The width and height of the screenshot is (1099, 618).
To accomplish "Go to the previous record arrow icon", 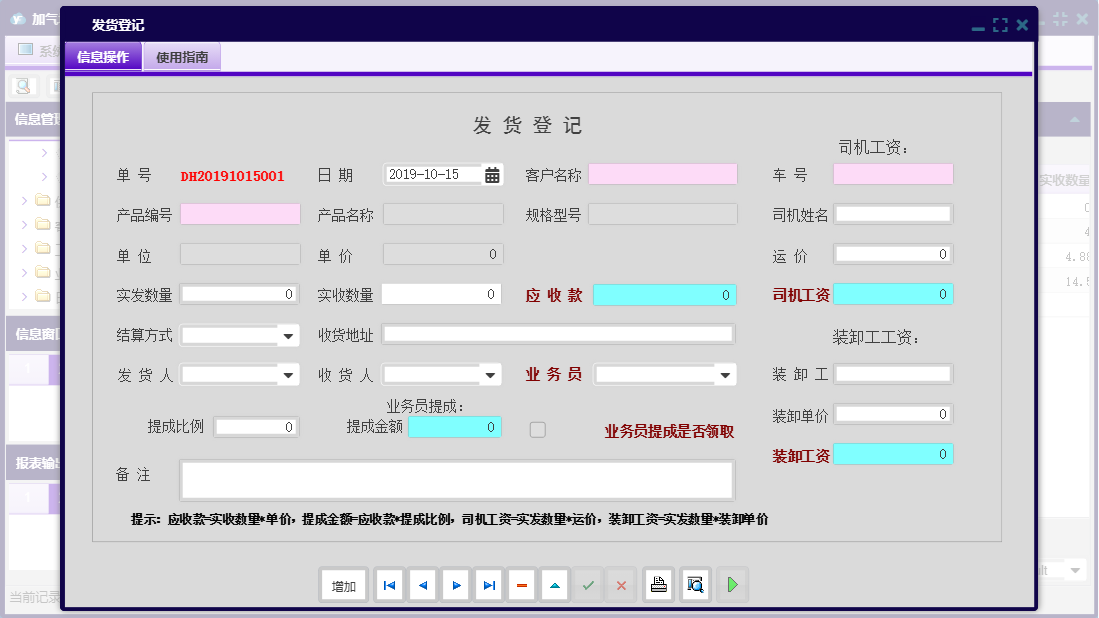I will 422,585.
